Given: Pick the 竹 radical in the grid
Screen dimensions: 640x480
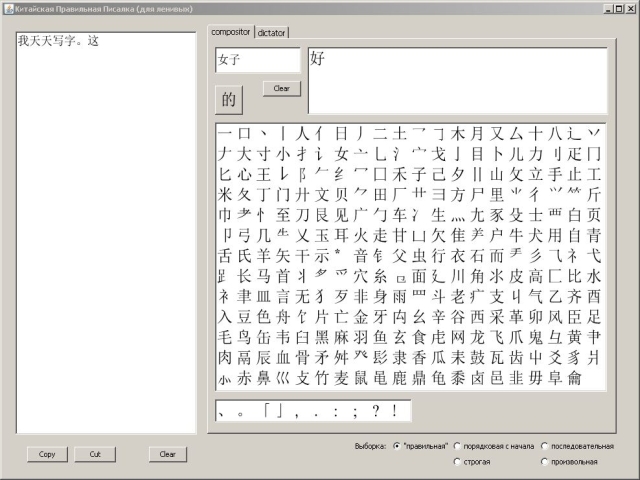Looking at the screenshot, I should [x=322, y=378].
